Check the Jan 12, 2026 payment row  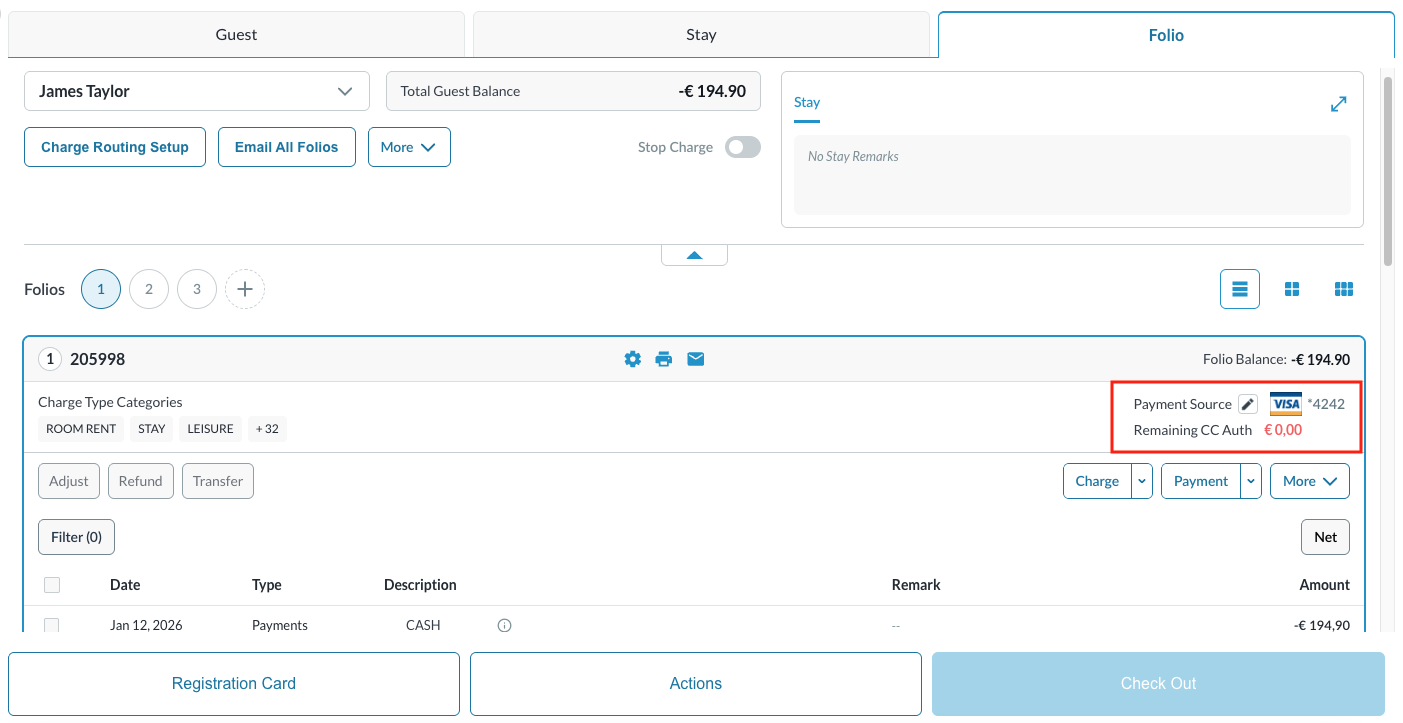tap(52, 625)
